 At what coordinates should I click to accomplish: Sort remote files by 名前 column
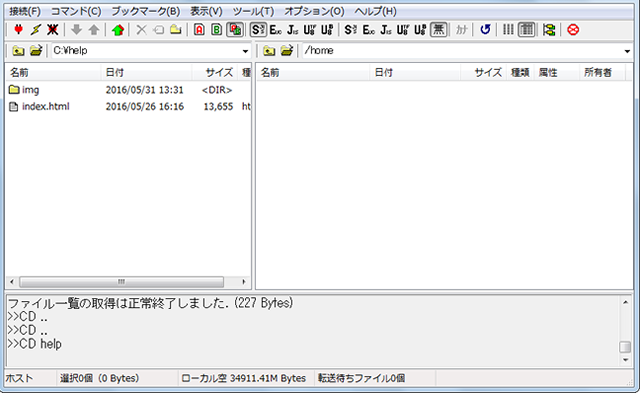[313, 73]
